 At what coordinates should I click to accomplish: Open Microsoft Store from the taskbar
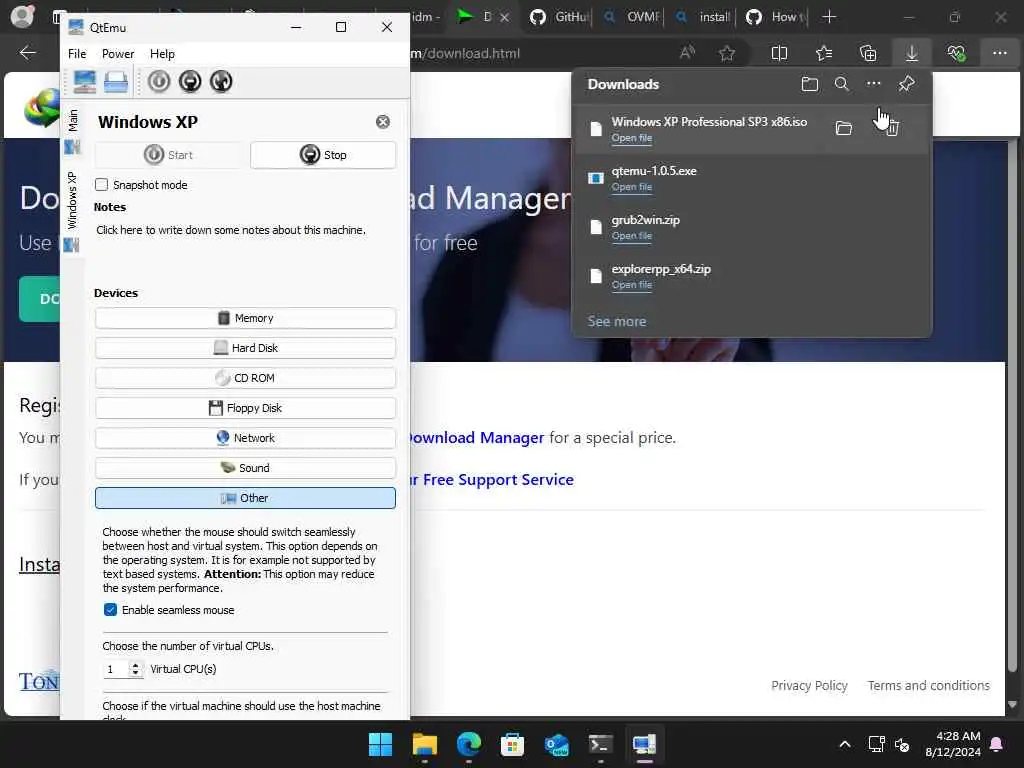point(513,744)
